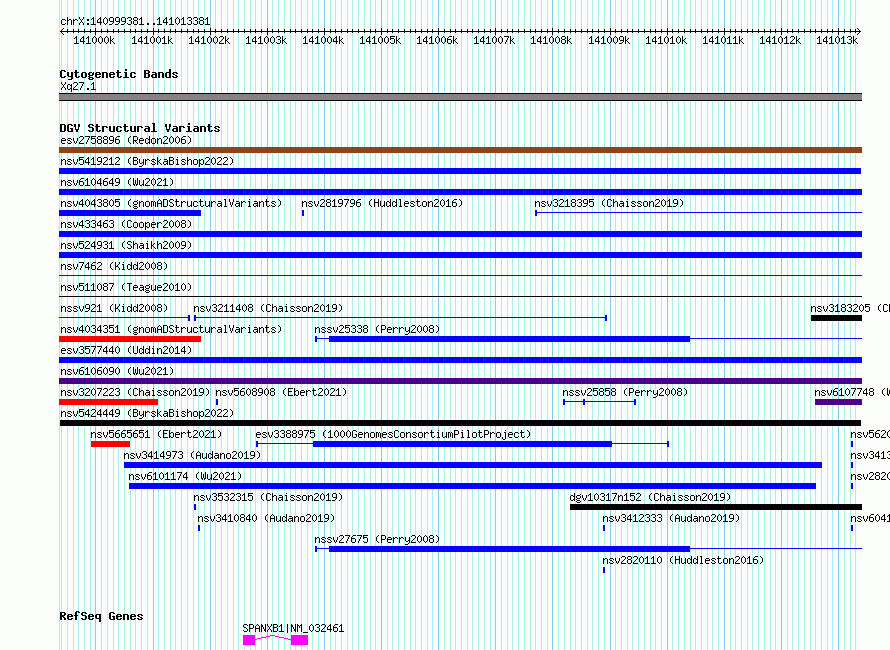Select the nsv6104649 (Wu2021) variant label
The height and width of the screenshot is (650, 890).
[117, 182]
